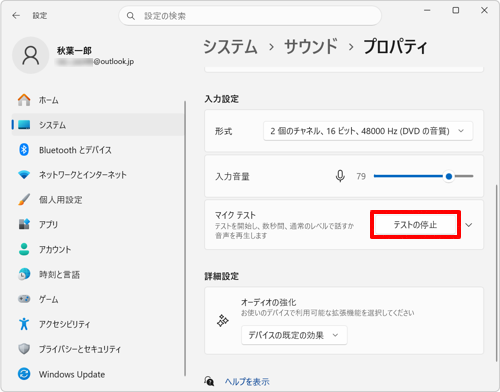500x392 pixels.
Task: Click the 入力音量 value 79
Action: (x=361, y=176)
